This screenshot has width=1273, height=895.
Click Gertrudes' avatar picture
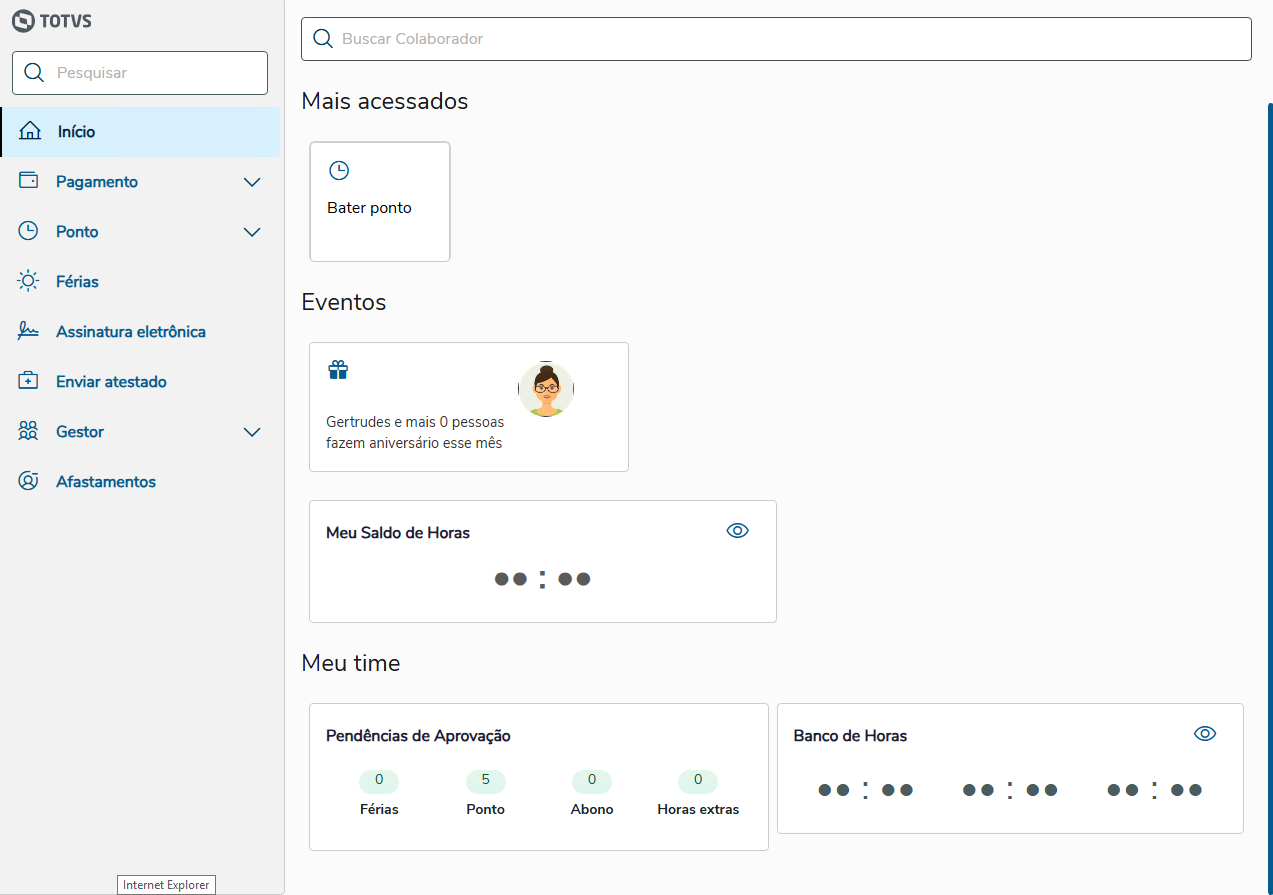546,390
